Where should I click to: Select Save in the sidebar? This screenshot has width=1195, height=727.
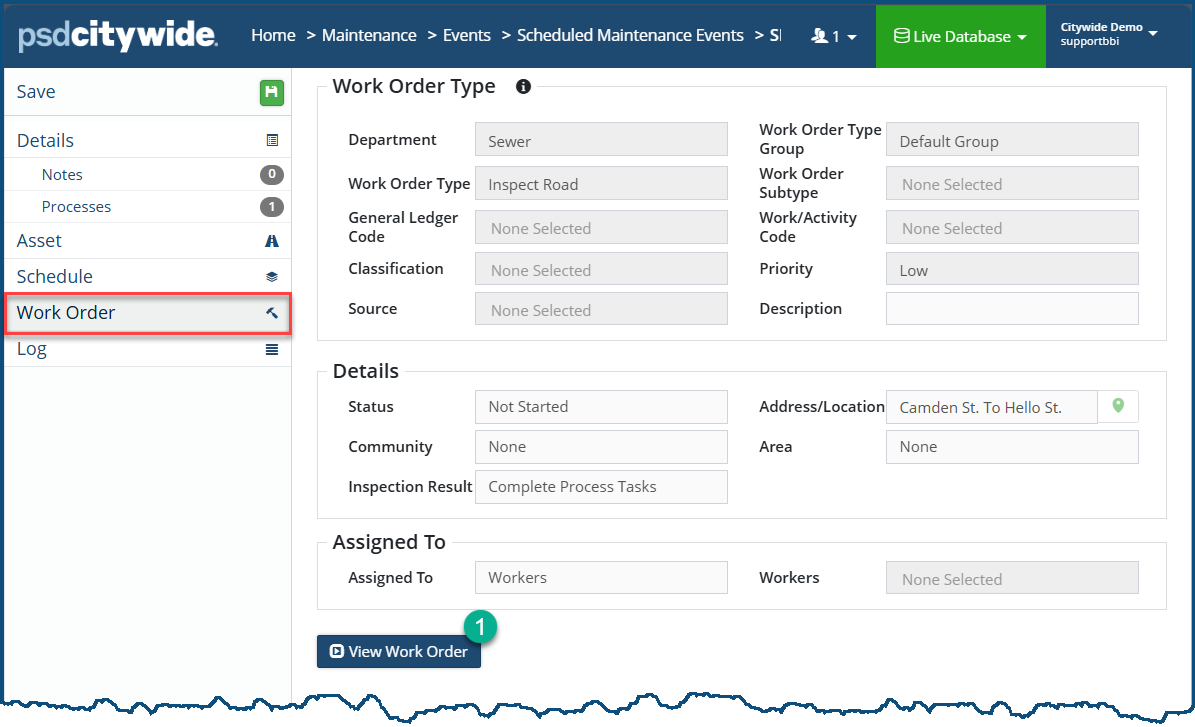click(x=147, y=92)
